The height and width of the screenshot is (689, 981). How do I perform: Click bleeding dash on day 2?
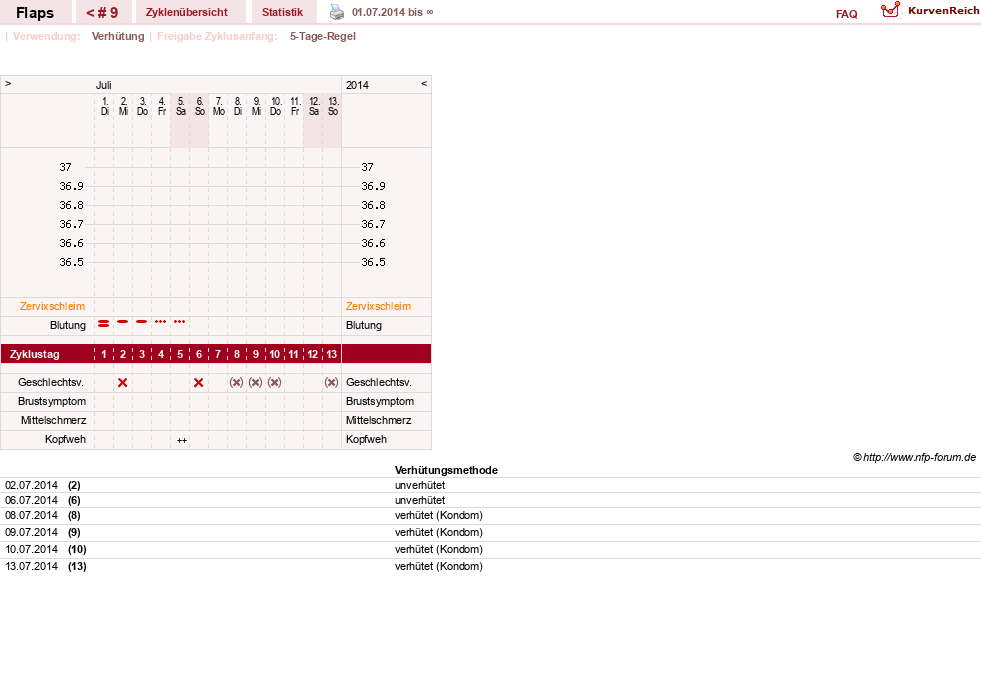point(123,322)
